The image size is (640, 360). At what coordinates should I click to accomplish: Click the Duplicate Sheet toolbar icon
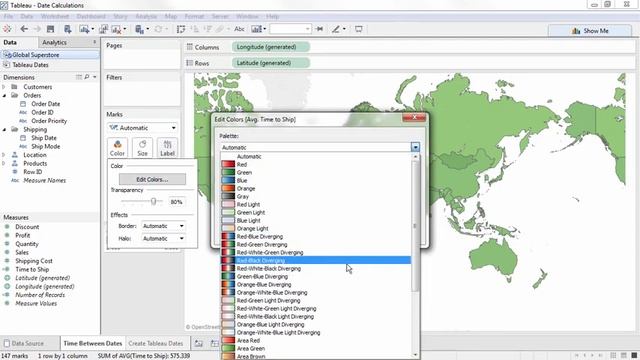103,29
